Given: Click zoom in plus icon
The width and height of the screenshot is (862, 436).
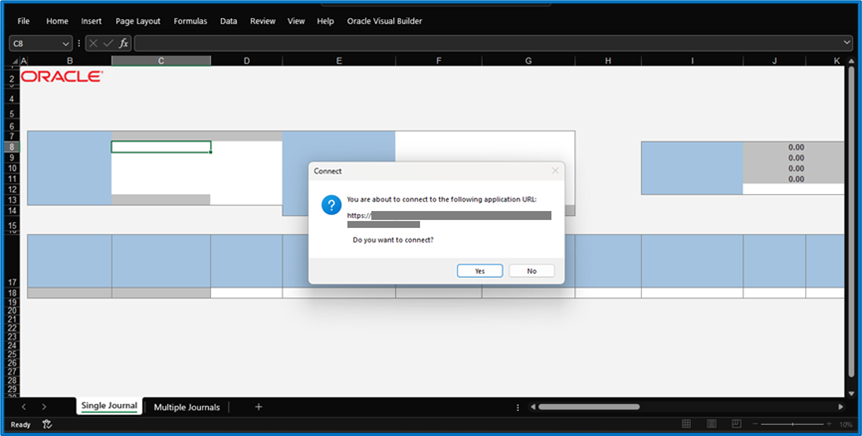Looking at the screenshot, I should point(829,424).
